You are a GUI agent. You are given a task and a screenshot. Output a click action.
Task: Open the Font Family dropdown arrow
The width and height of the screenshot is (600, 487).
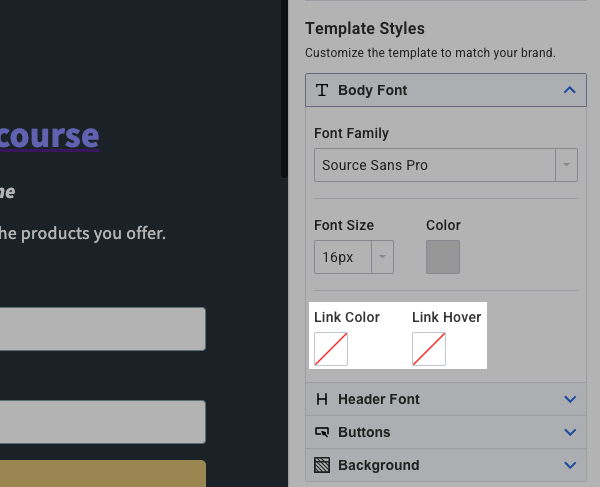click(568, 165)
